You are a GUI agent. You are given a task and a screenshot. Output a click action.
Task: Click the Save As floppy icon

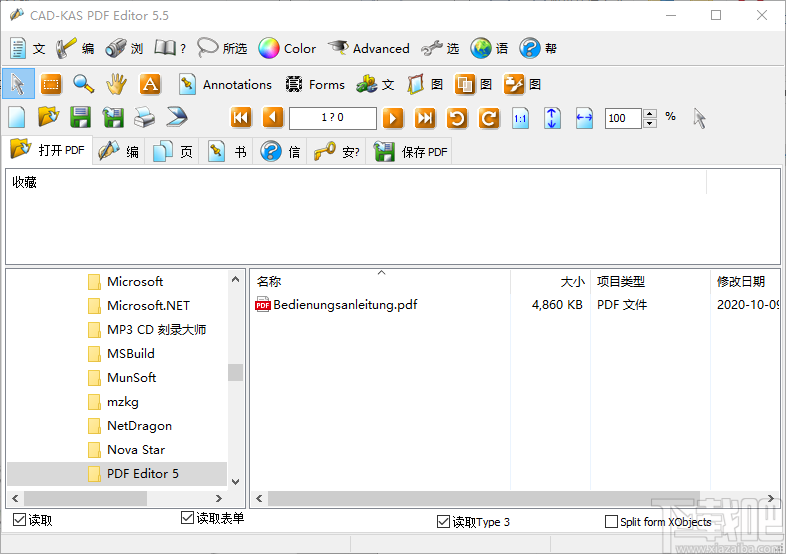(x=113, y=118)
